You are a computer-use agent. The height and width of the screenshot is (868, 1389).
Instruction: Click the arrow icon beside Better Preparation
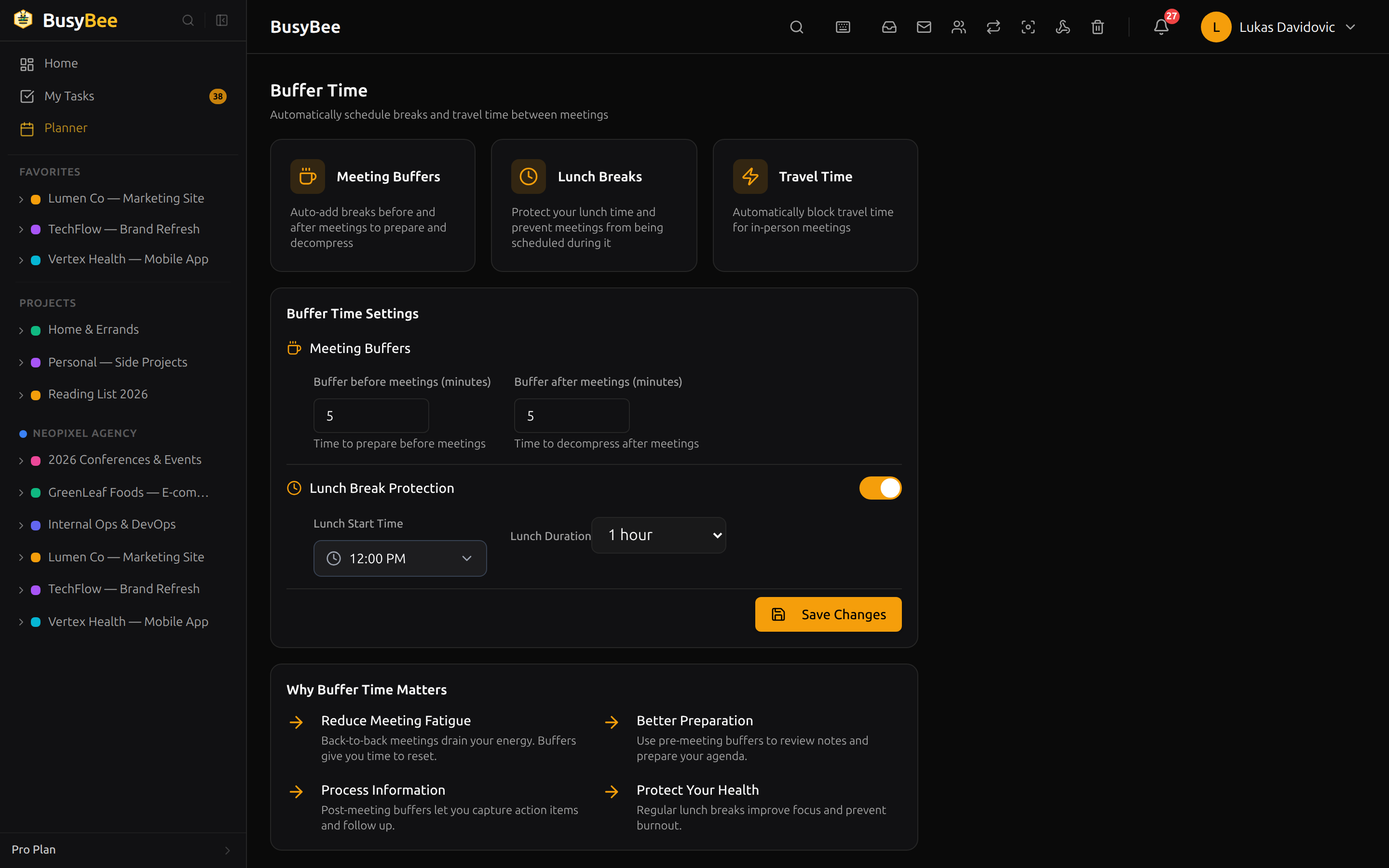point(612,721)
